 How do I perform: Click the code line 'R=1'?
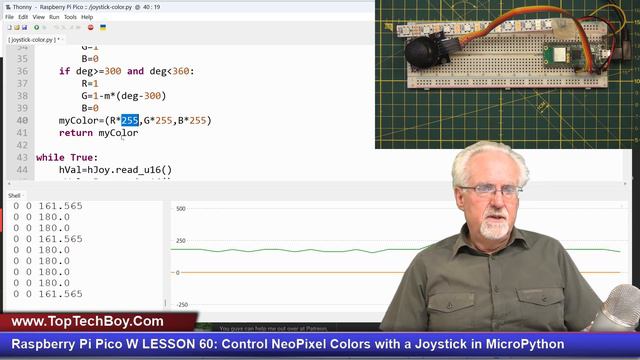pyautogui.click(x=90, y=84)
